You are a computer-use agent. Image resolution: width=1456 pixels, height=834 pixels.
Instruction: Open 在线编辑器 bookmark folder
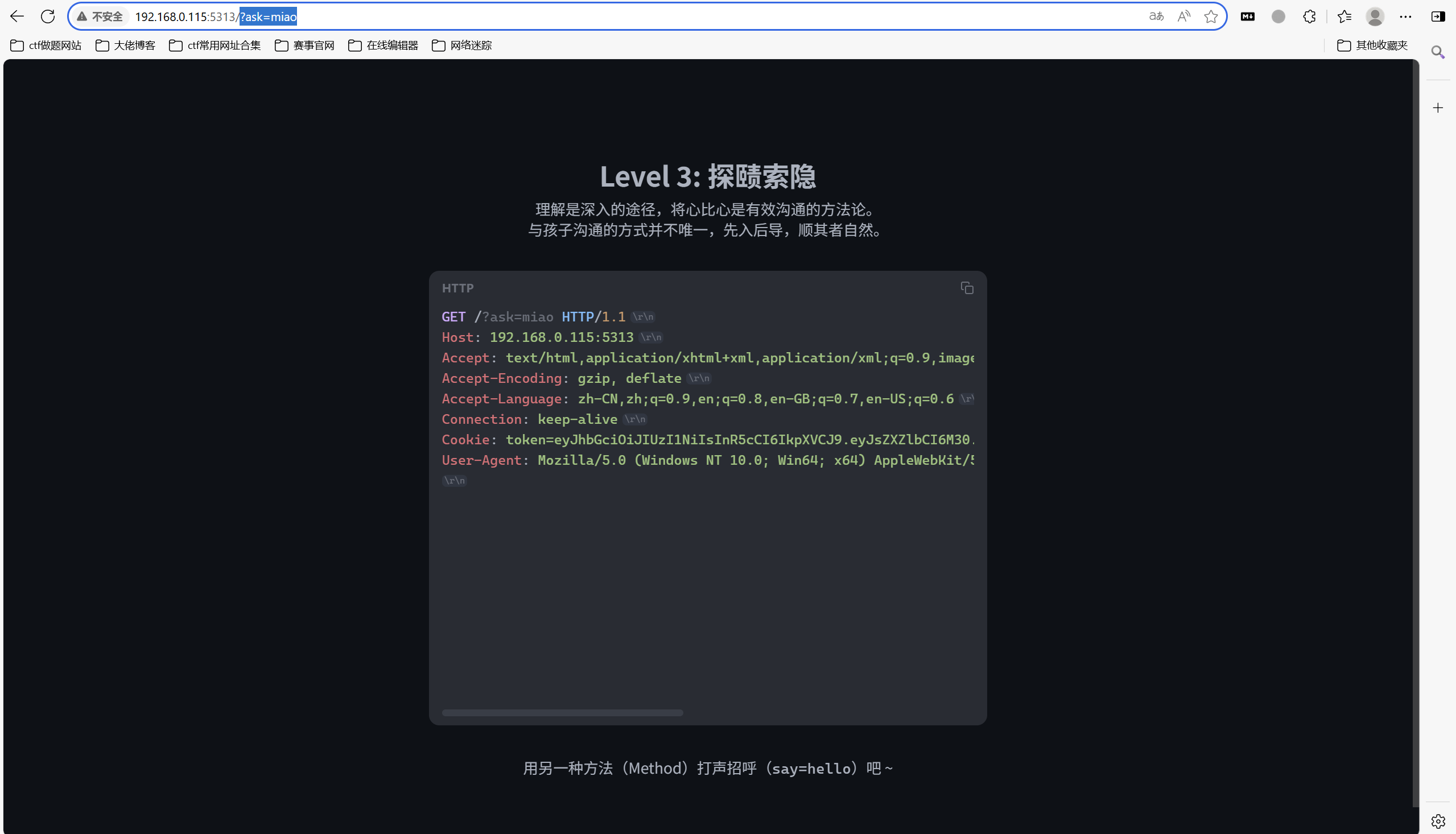[383, 46]
